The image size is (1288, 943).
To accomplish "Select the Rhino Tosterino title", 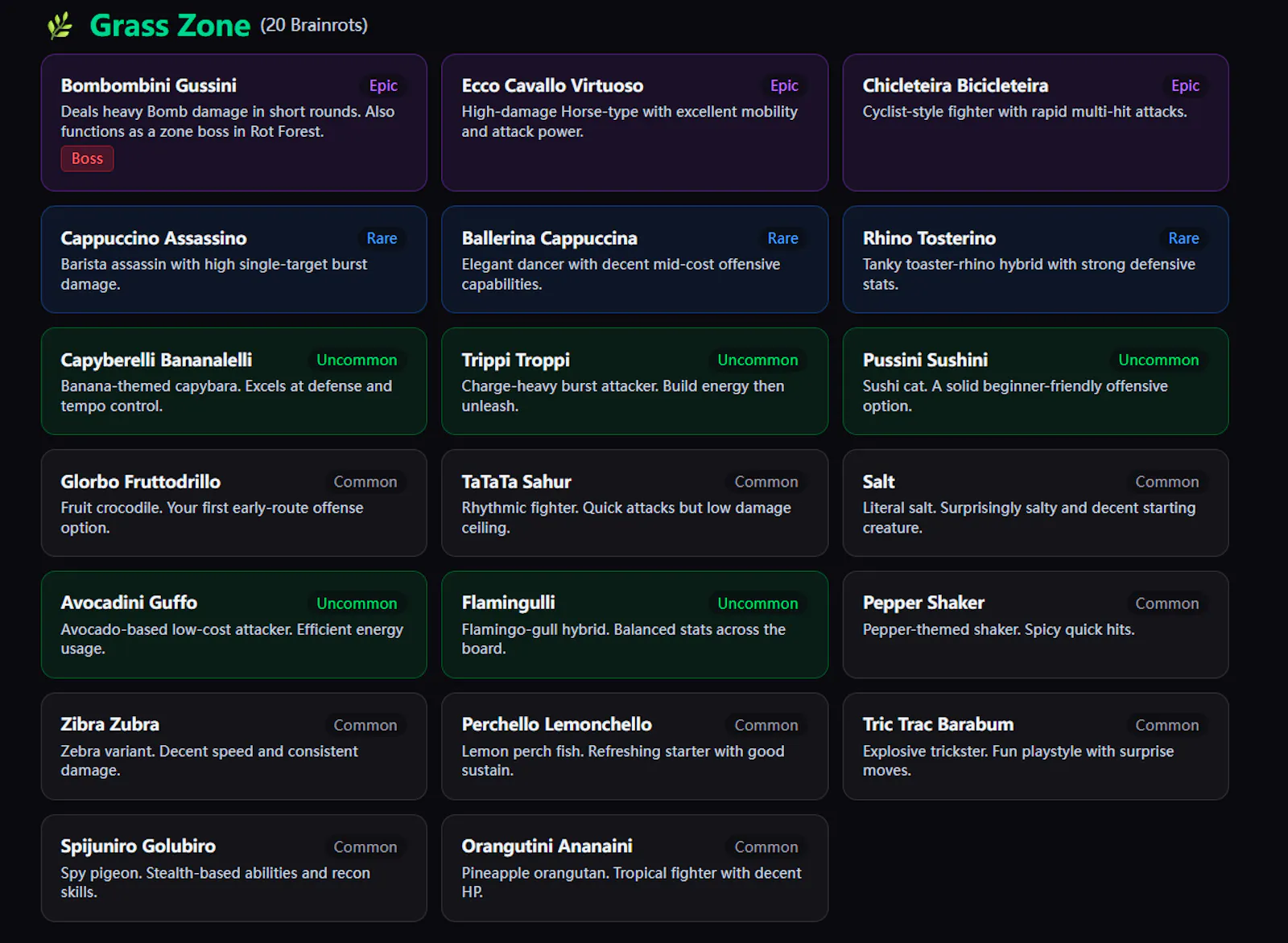I will [929, 238].
